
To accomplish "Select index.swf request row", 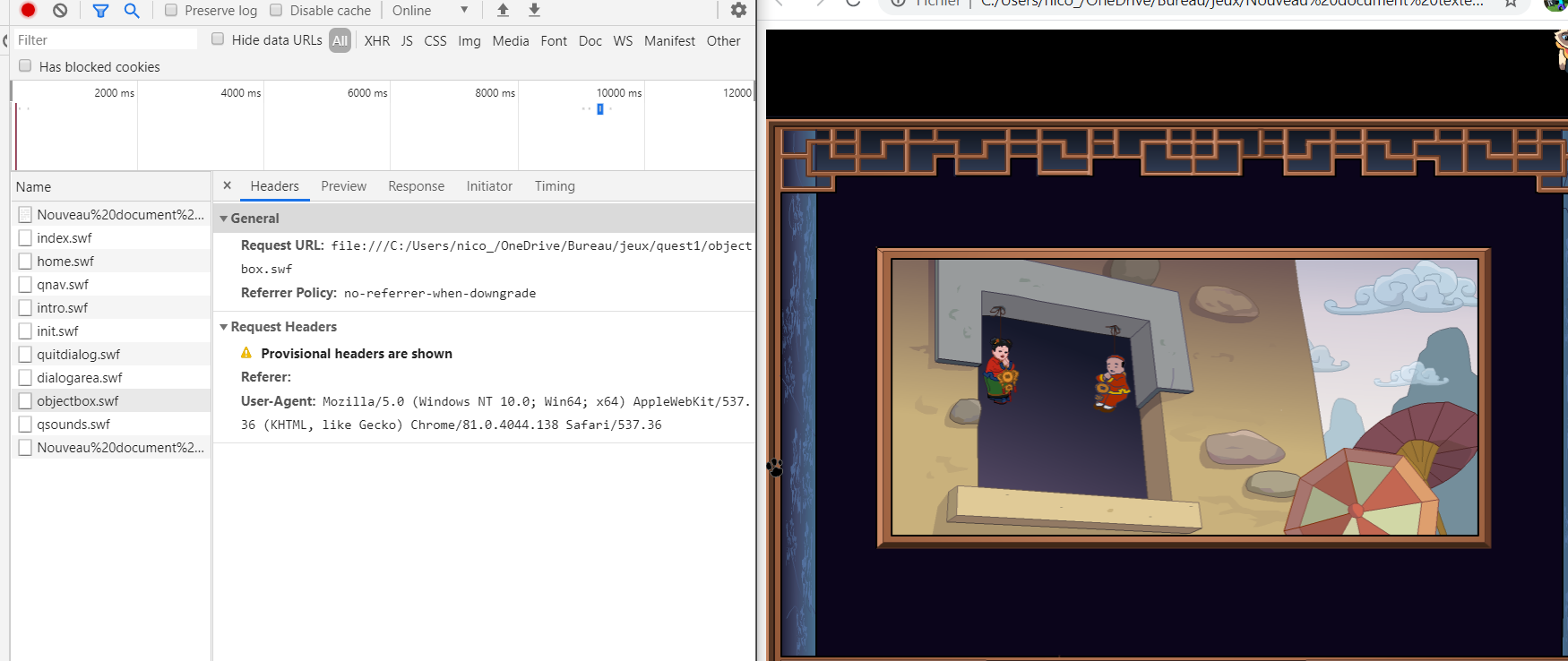I will click(x=111, y=237).
